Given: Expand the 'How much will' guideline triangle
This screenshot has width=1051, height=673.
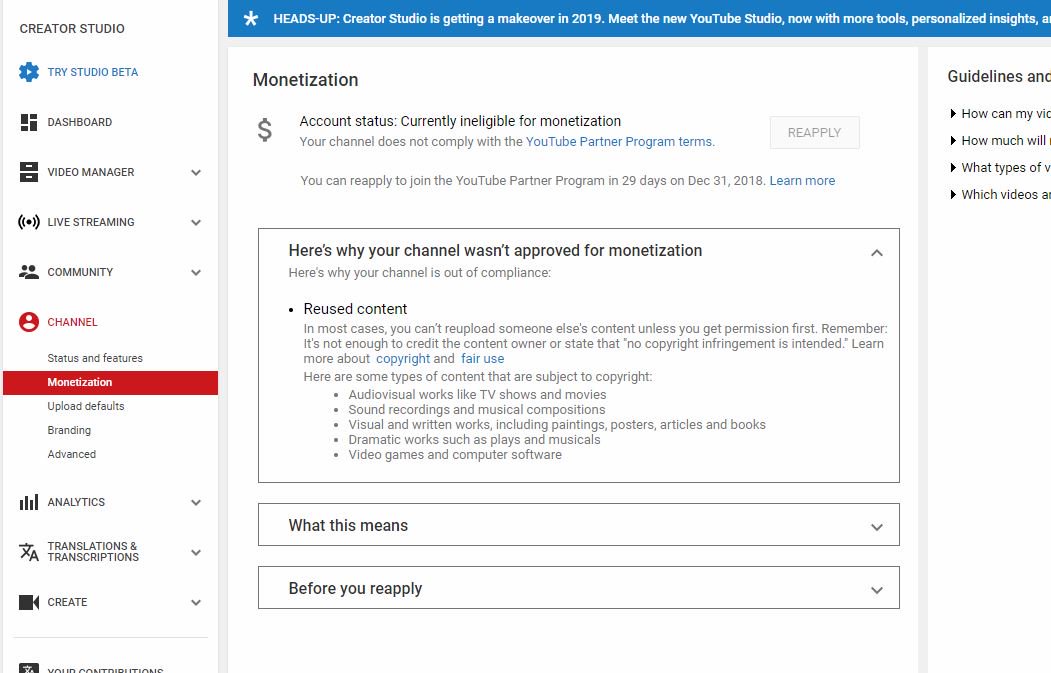Looking at the screenshot, I should 953,141.
